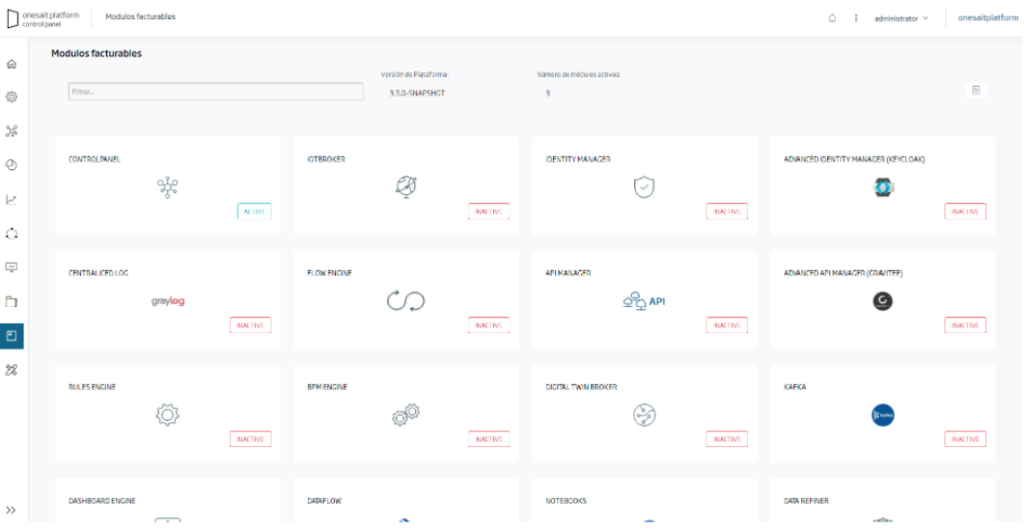Click the Modulos facturables page heading
The image size is (1024, 531).
tap(97, 54)
